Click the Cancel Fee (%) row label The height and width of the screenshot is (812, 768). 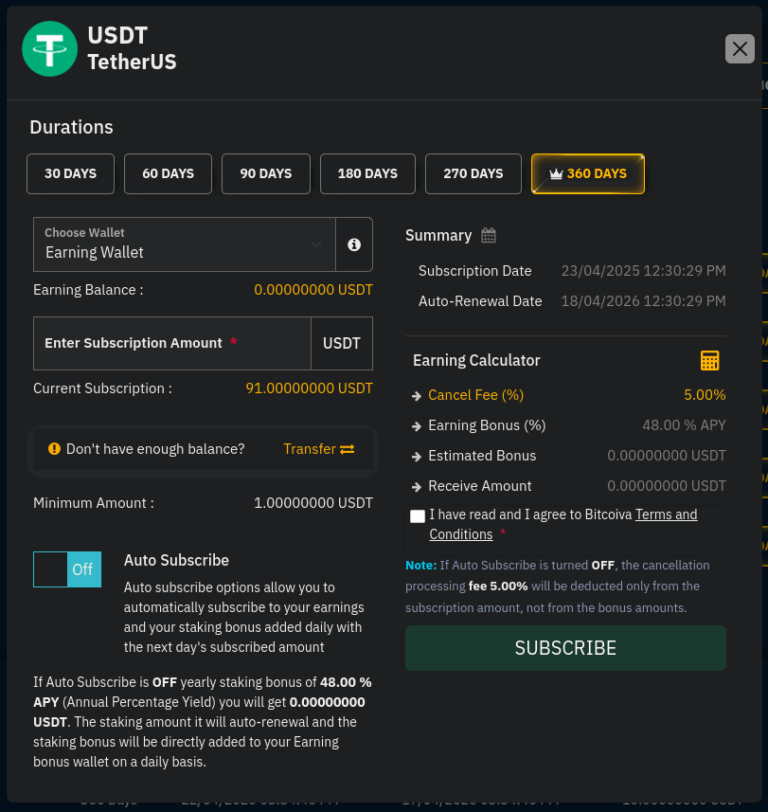tap(475, 395)
